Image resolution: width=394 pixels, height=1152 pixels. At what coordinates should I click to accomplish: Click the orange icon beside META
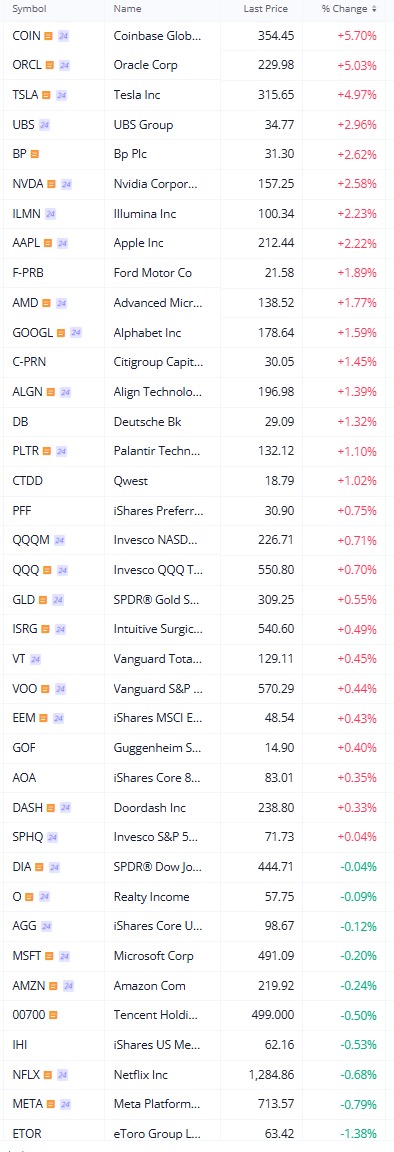48,1104
